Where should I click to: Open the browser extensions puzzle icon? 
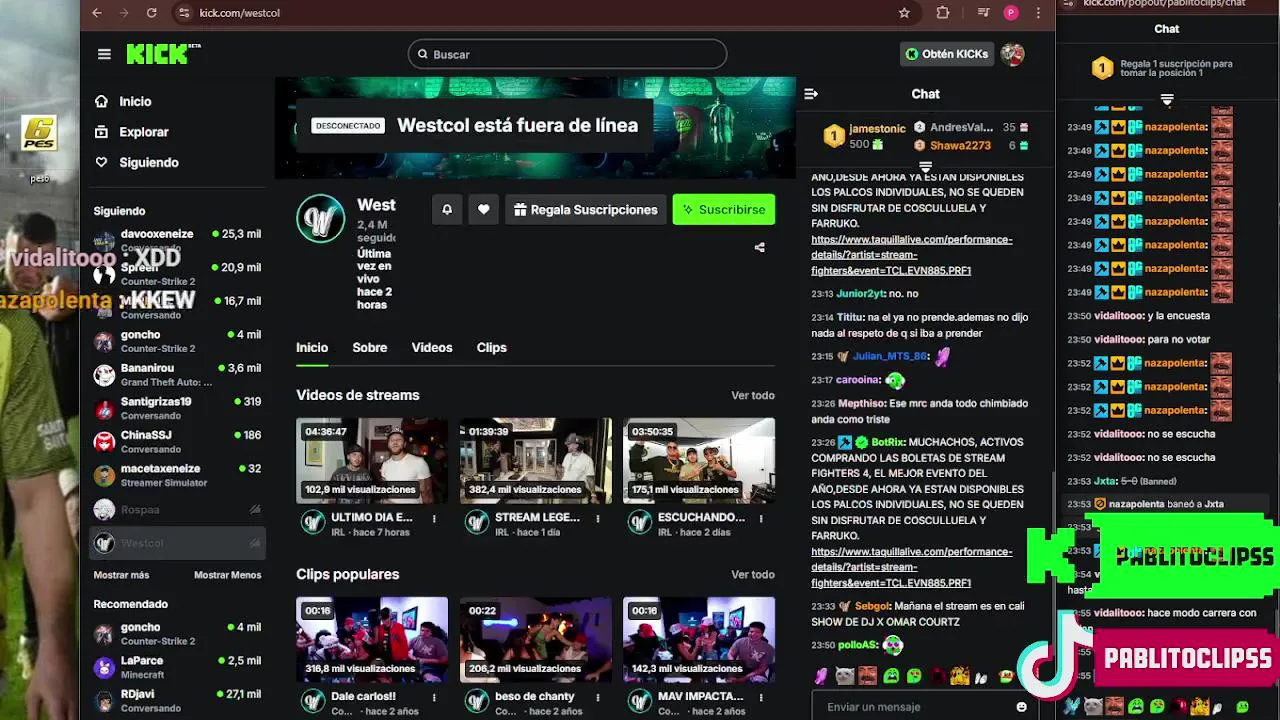[943, 13]
